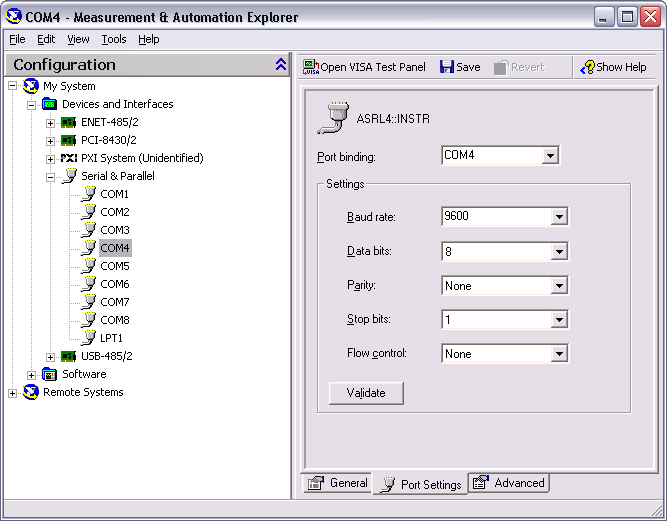This screenshot has height=521, width=667.
Task: Maximize the Measurement & Automation Explorer window
Action: point(627,17)
